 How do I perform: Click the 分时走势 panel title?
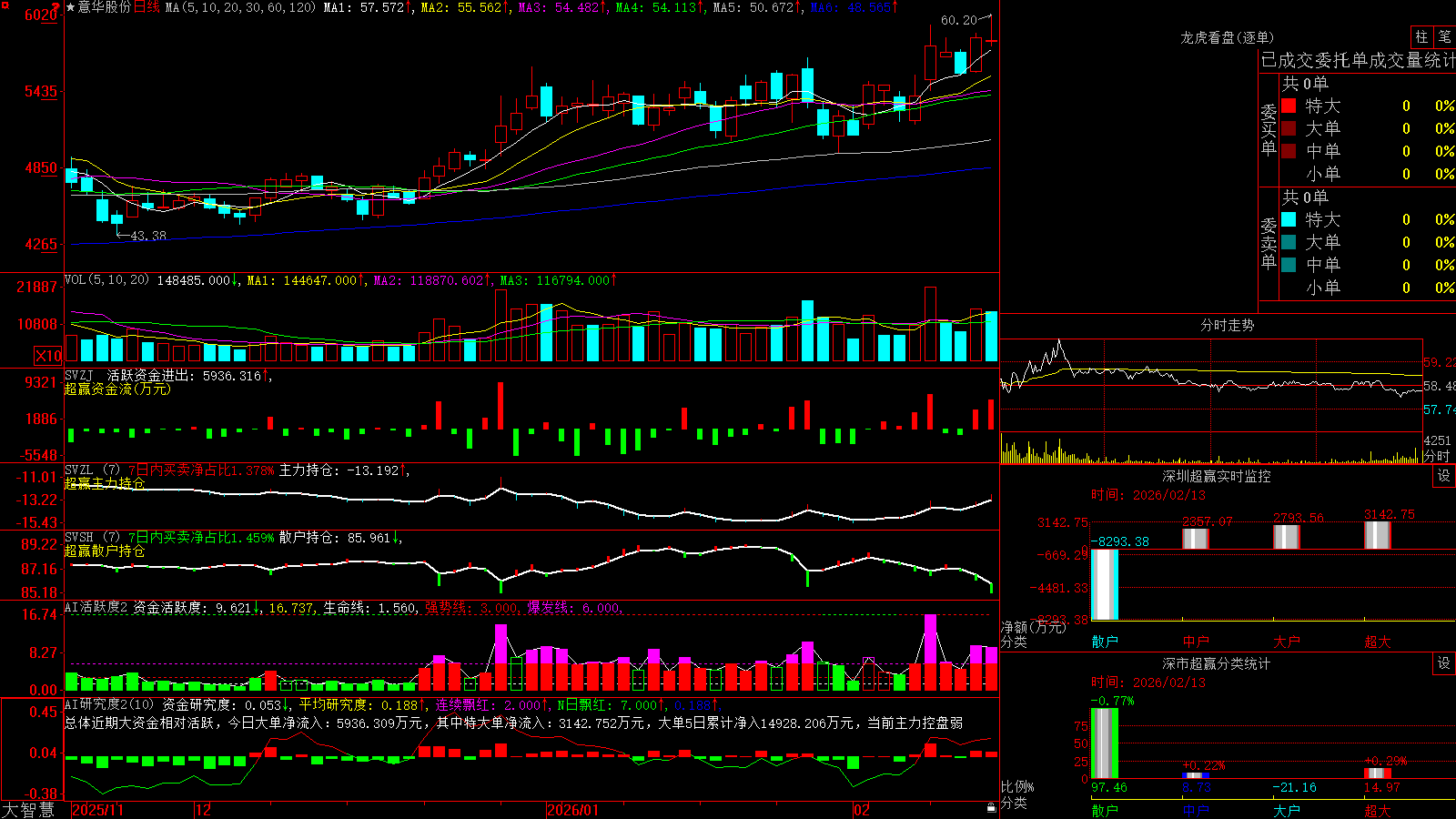[1227, 325]
